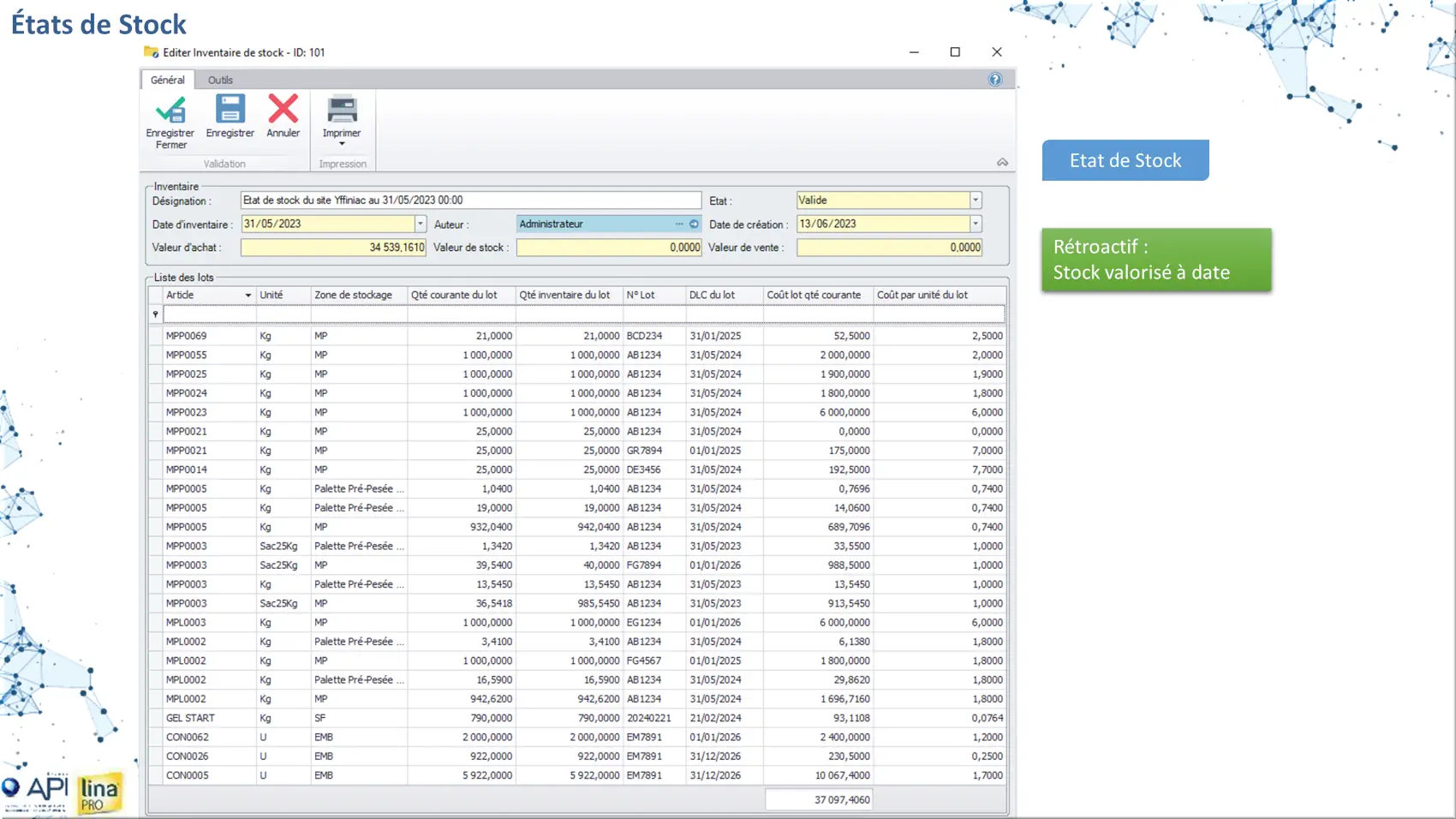Screen dimensions: 1456x819
Task: Click the blue Etat de Stock button
Action: [x=1125, y=160]
